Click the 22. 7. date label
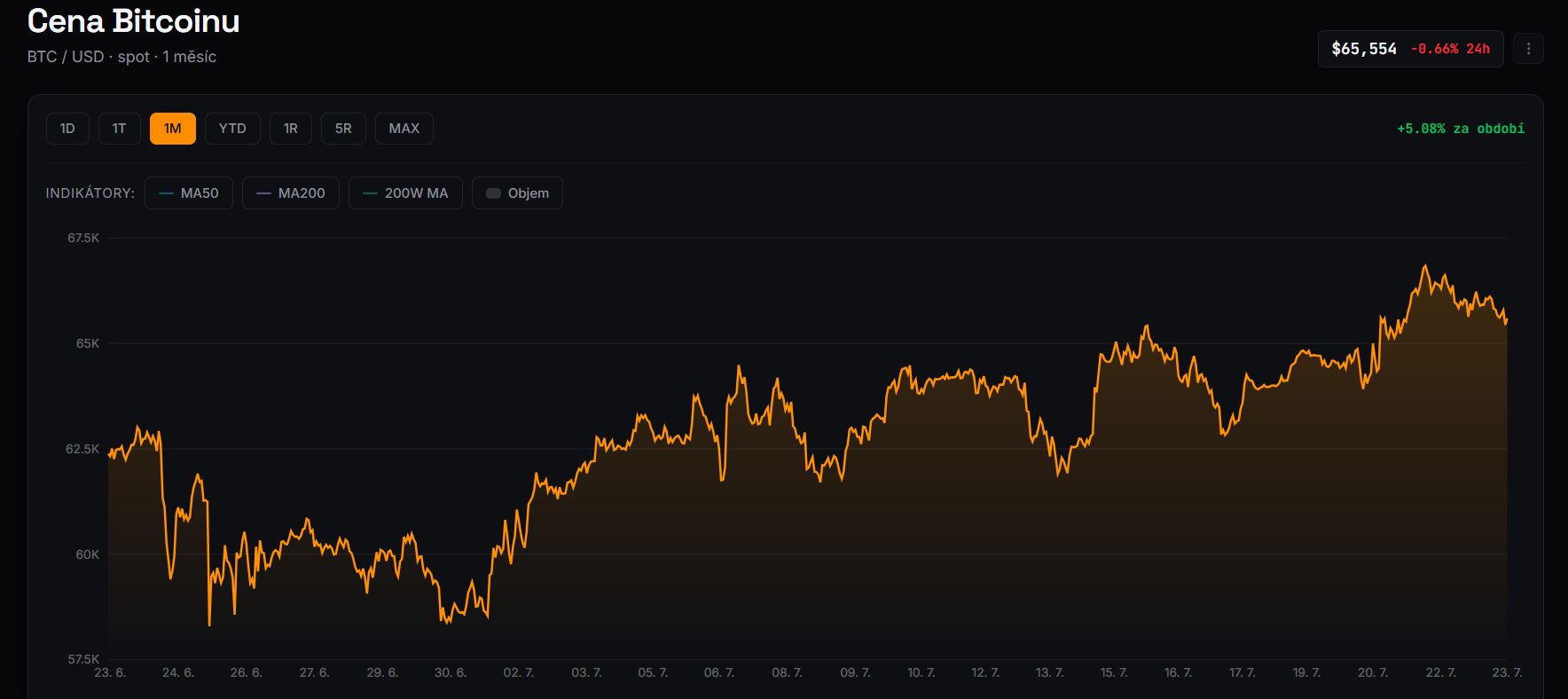The width and height of the screenshot is (1568, 699). pyautogui.click(x=1440, y=672)
